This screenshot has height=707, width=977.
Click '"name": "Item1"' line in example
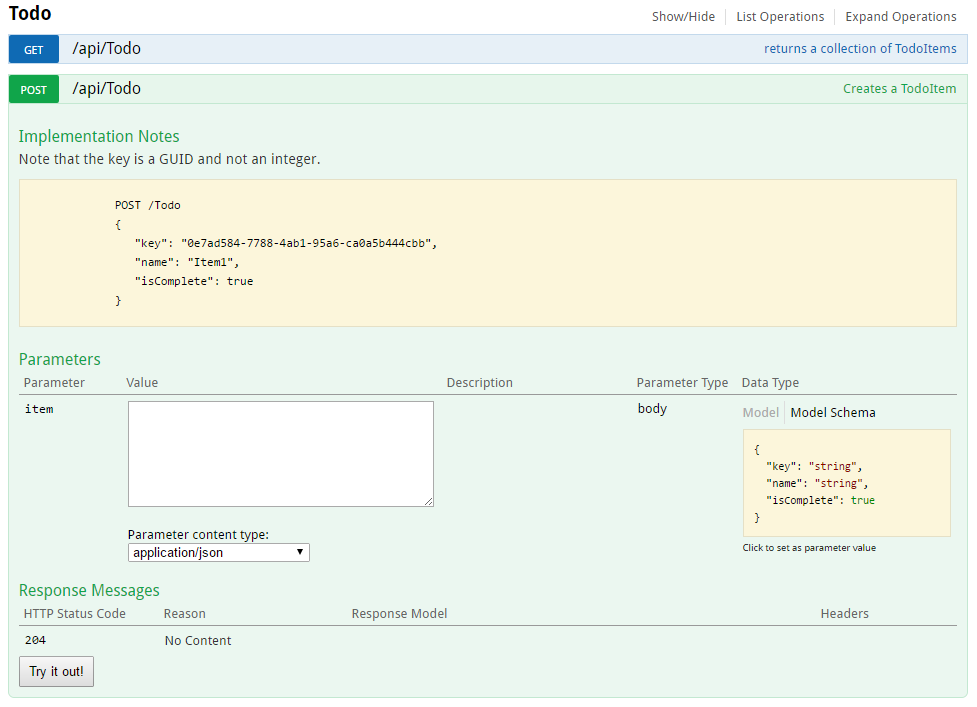tap(187, 262)
